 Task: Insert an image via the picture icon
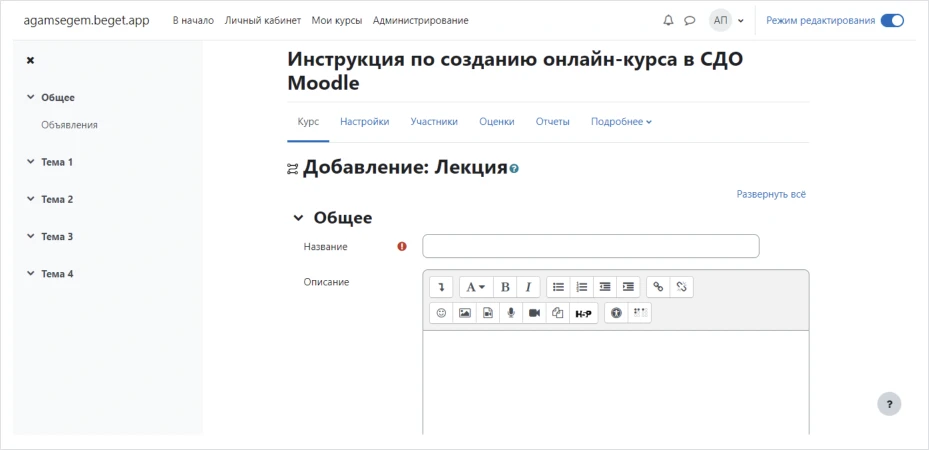(x=464, y=313)
